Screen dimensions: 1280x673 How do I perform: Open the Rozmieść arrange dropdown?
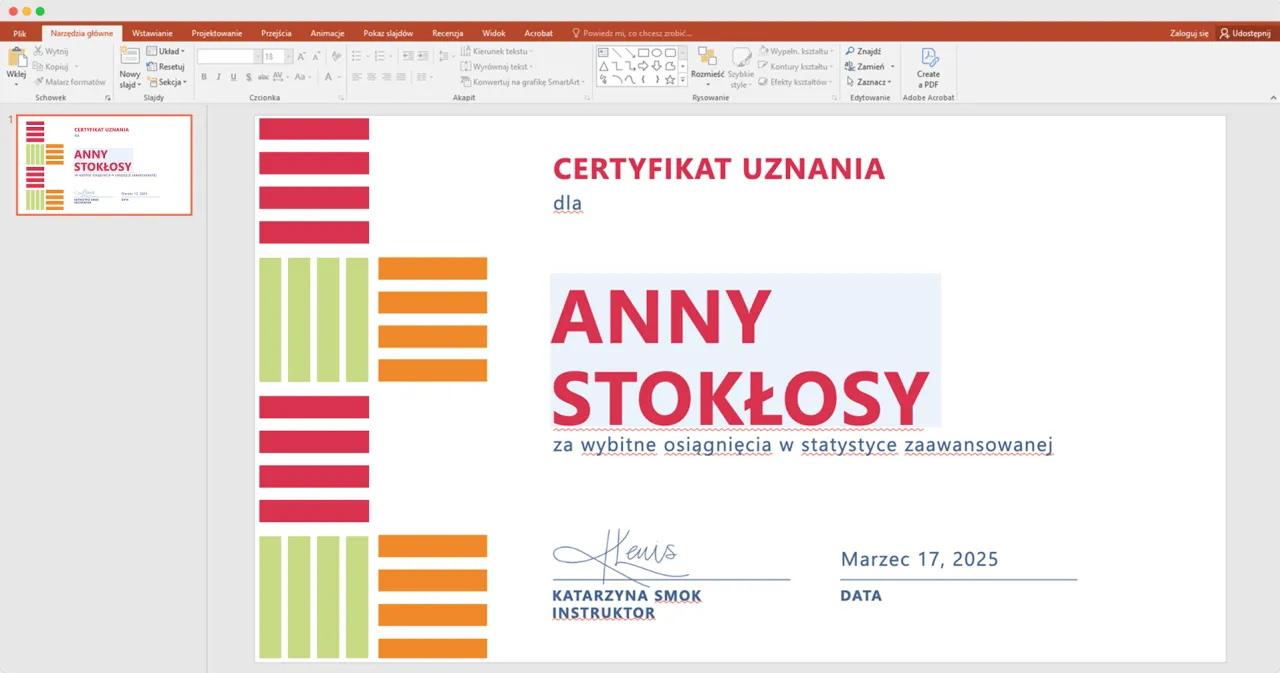coord(707,67)
